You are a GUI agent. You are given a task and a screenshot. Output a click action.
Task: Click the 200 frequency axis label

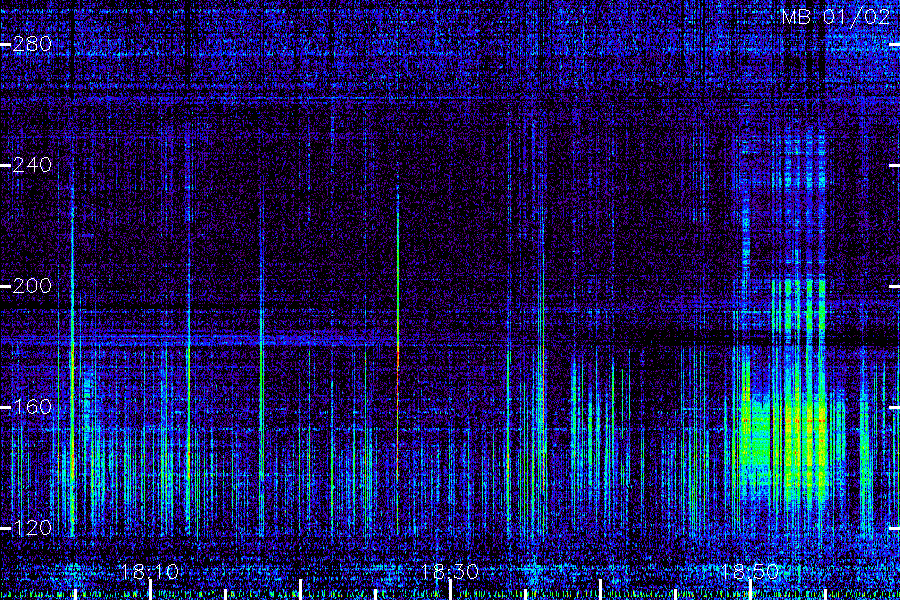point(32,286)
